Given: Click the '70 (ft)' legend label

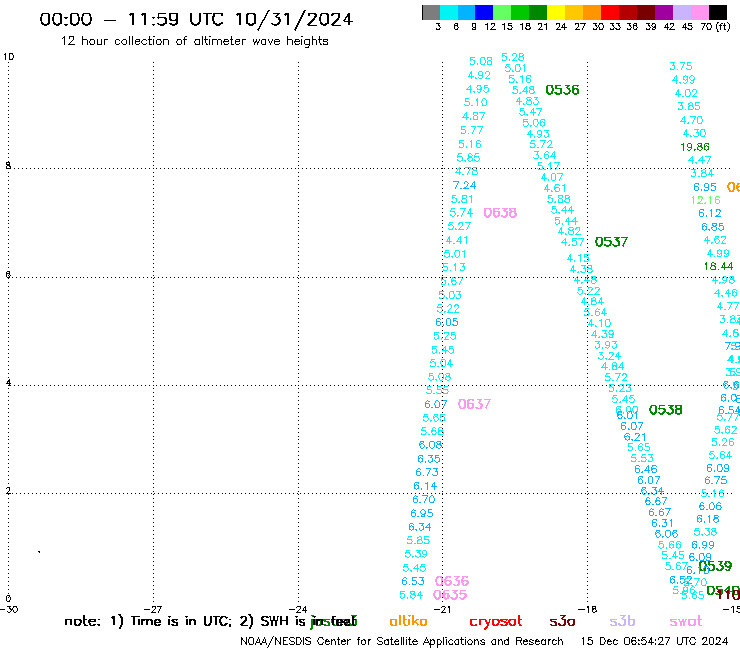Looking at the screenshot, I should 715,27.
